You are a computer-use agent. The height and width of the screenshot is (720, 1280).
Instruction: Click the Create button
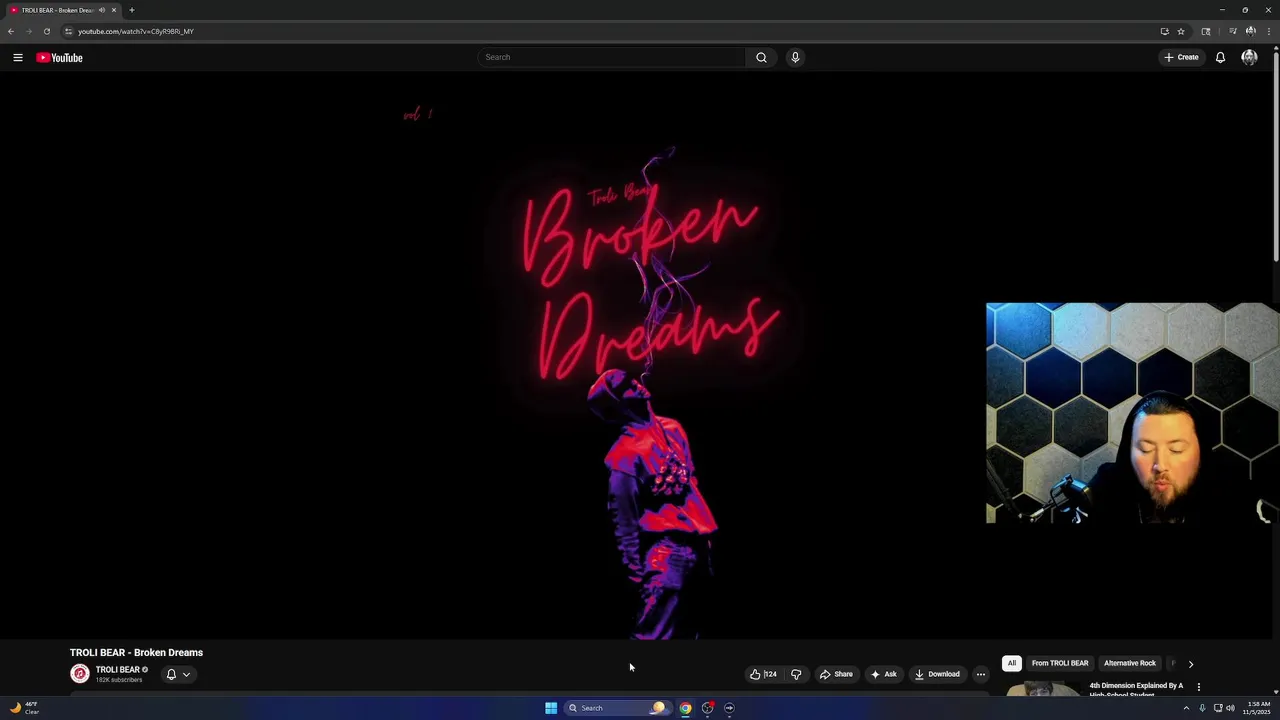[1181, 57]
